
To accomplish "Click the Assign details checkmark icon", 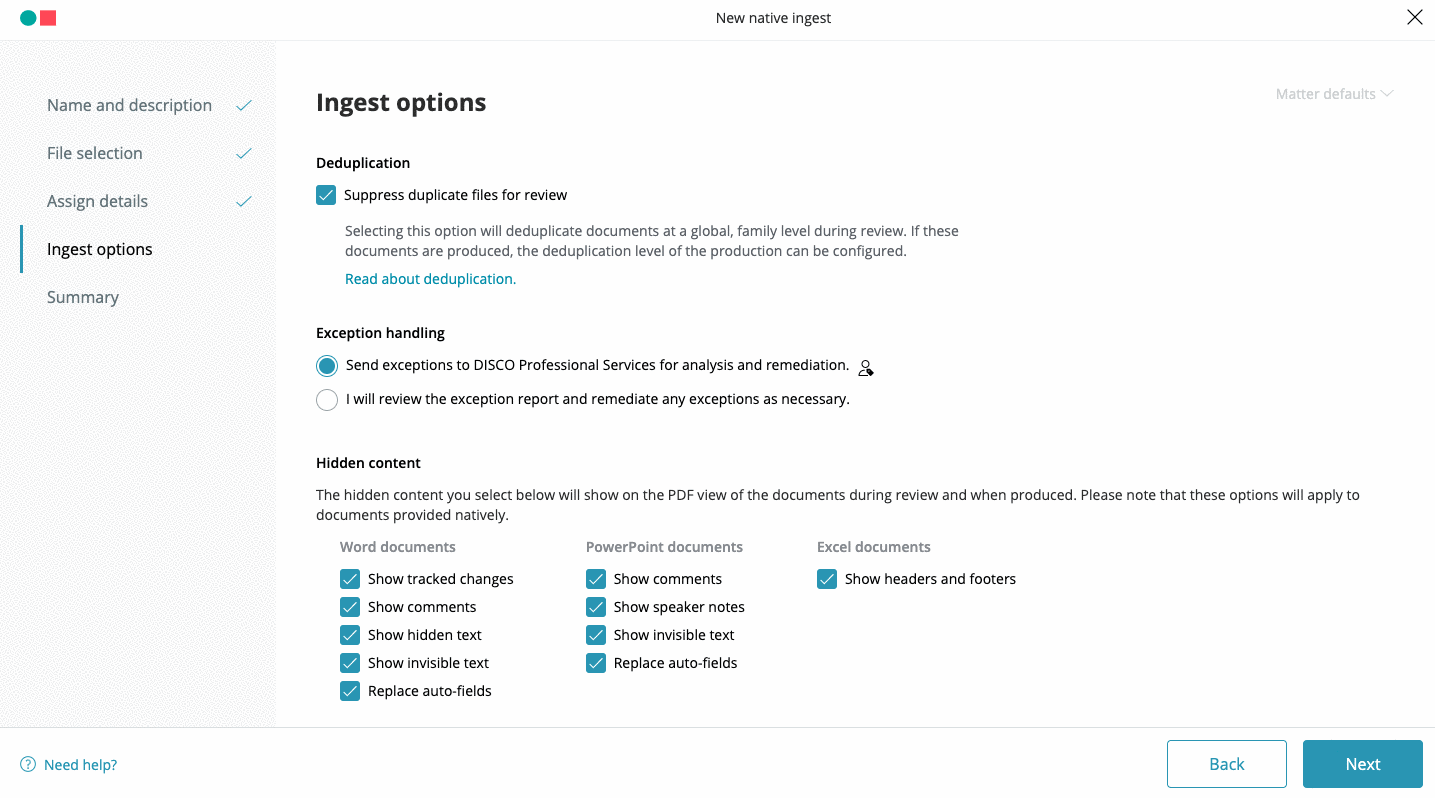I will pyautogui.click(x=244, y=201).
